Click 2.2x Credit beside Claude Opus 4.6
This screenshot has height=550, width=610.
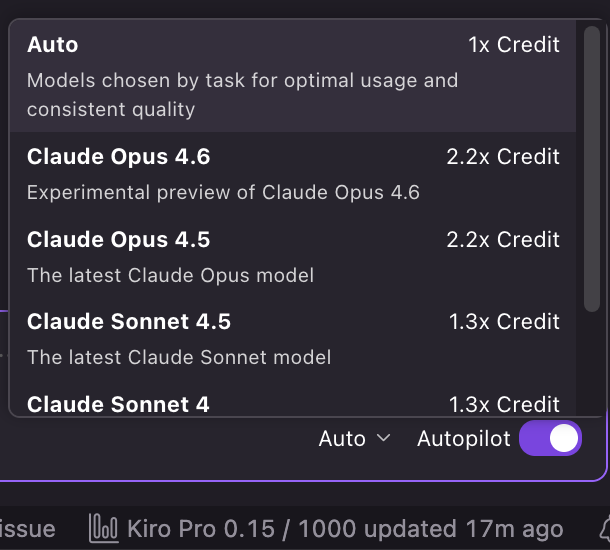(503, 157)
